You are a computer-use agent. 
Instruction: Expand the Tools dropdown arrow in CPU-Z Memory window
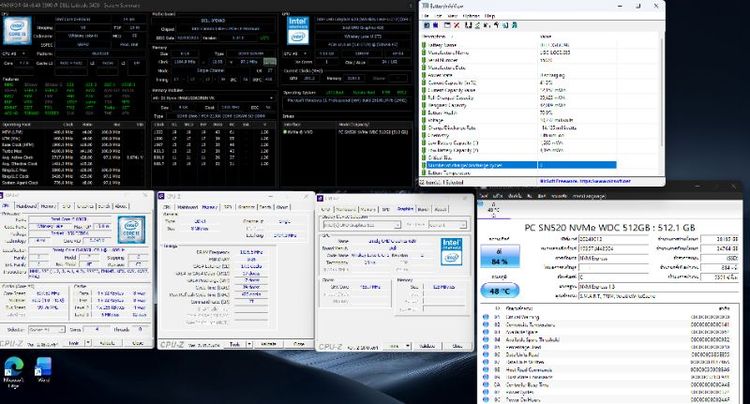click(x=249, y=344)
